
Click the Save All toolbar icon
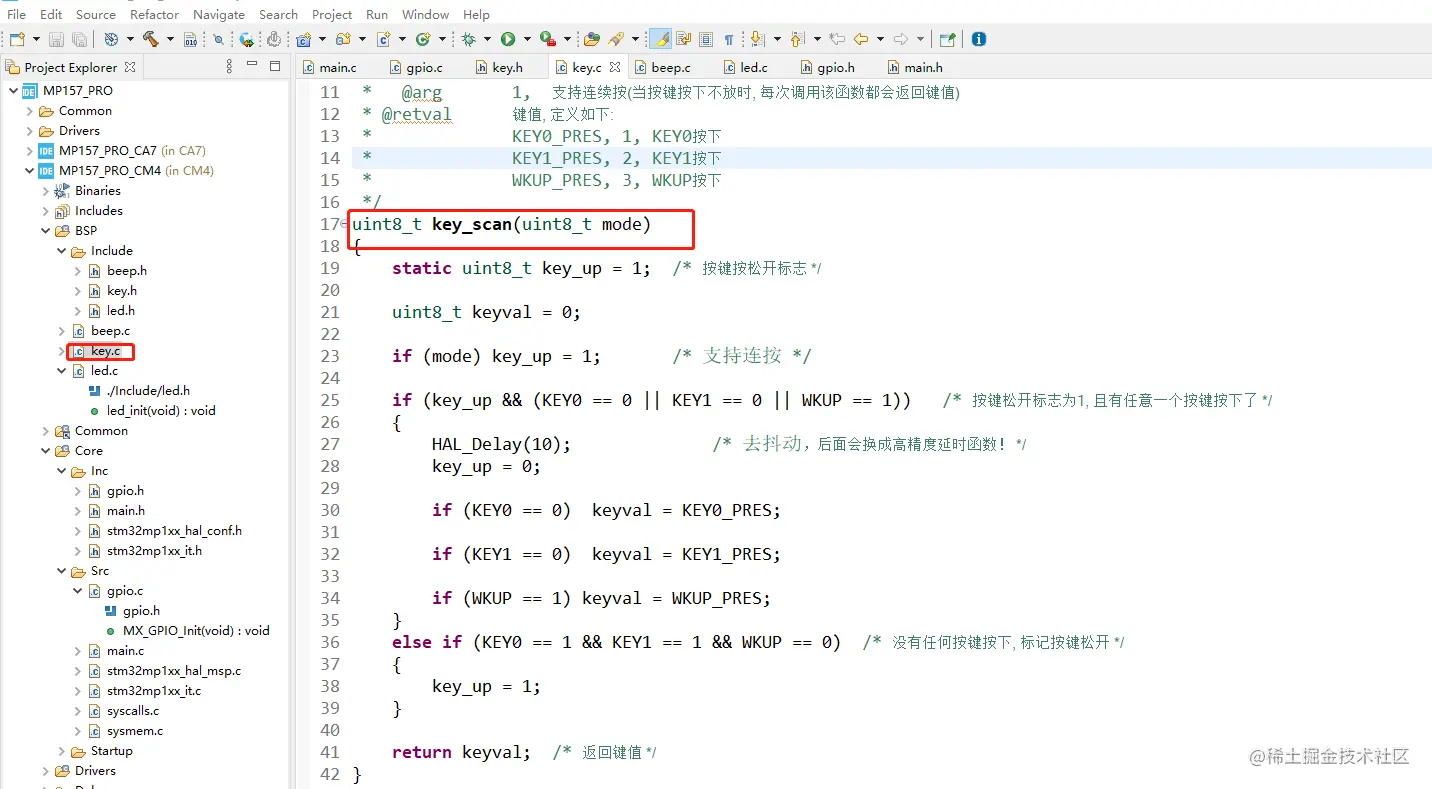(78, 39)
